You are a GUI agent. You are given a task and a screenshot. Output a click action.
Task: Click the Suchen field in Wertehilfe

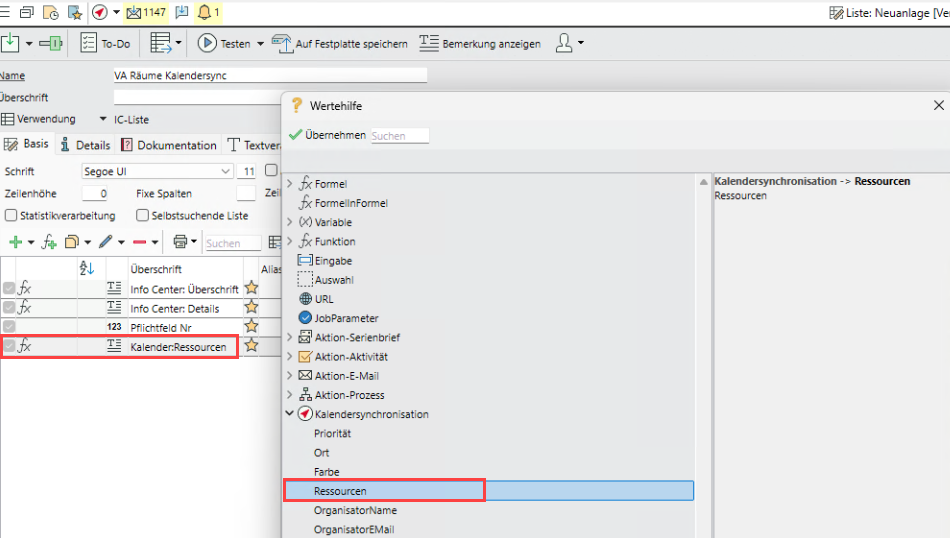click(399, 135)
